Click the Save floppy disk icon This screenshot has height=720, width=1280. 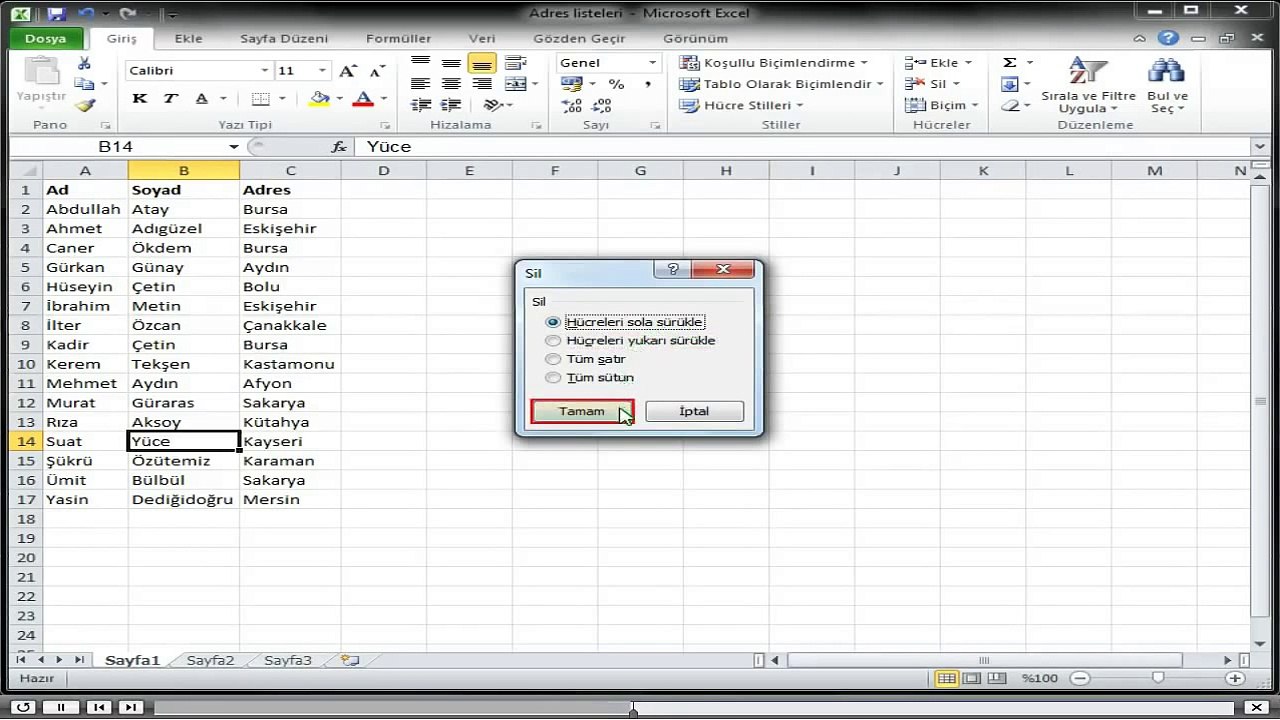pos(56,14)
